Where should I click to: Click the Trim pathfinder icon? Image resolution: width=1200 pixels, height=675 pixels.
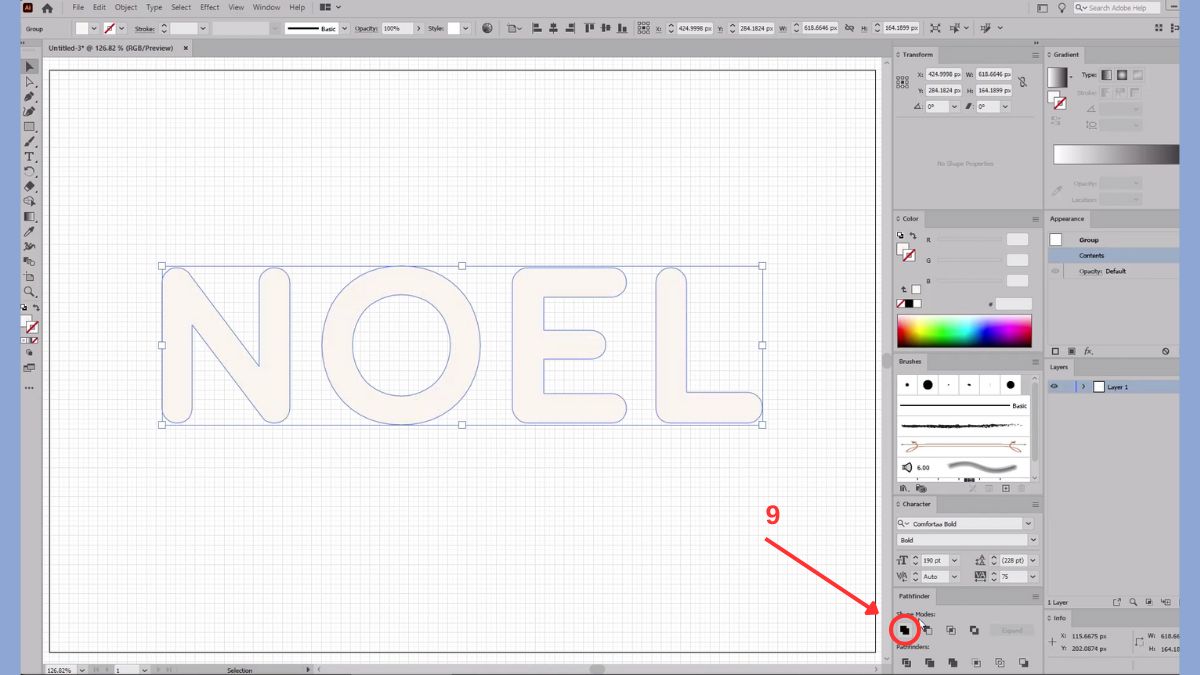coord(930,662)
